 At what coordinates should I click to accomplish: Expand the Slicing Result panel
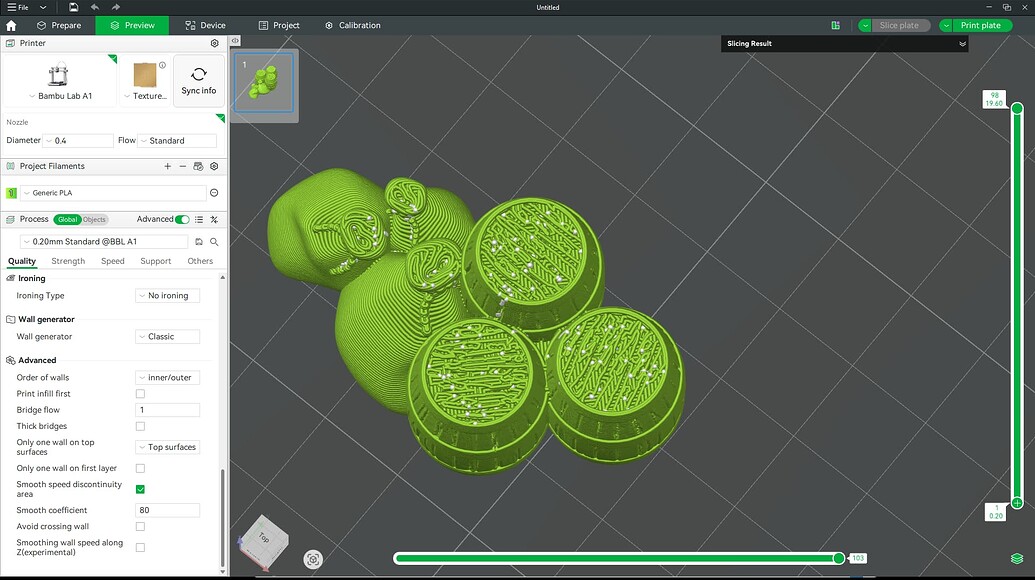(x=962, y=44)
